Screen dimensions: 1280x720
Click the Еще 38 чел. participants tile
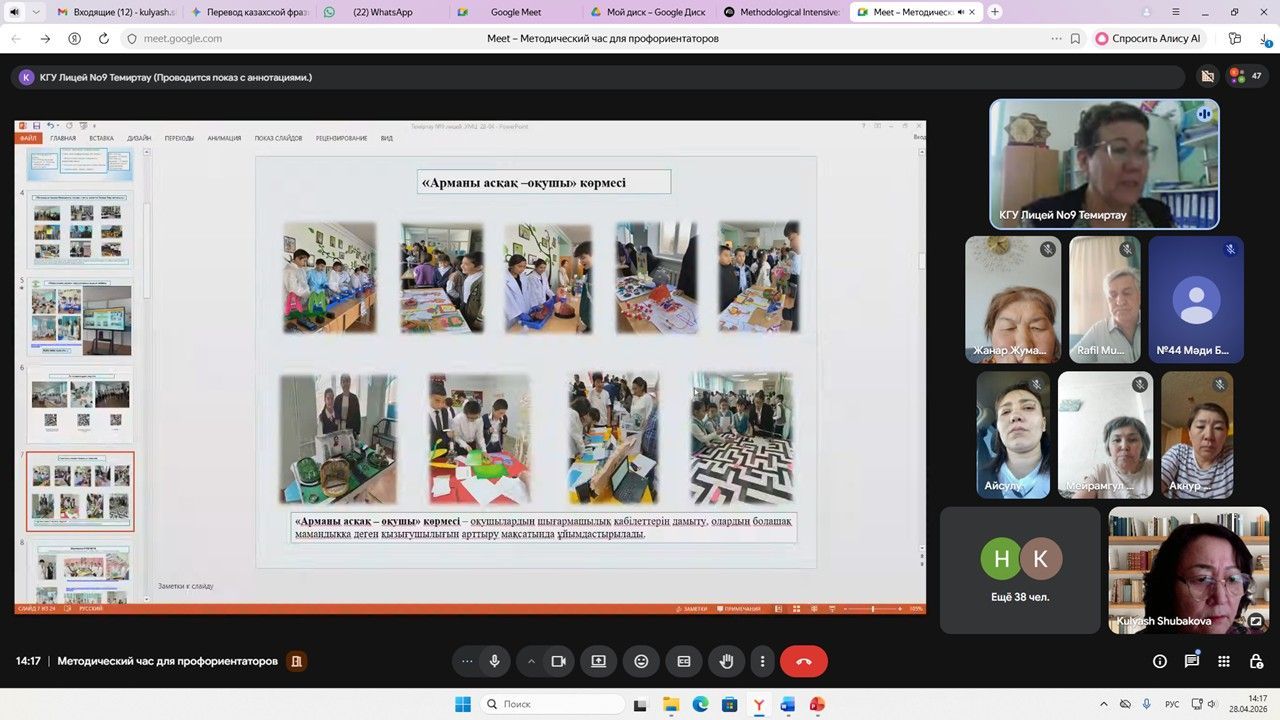(1020, 570)
